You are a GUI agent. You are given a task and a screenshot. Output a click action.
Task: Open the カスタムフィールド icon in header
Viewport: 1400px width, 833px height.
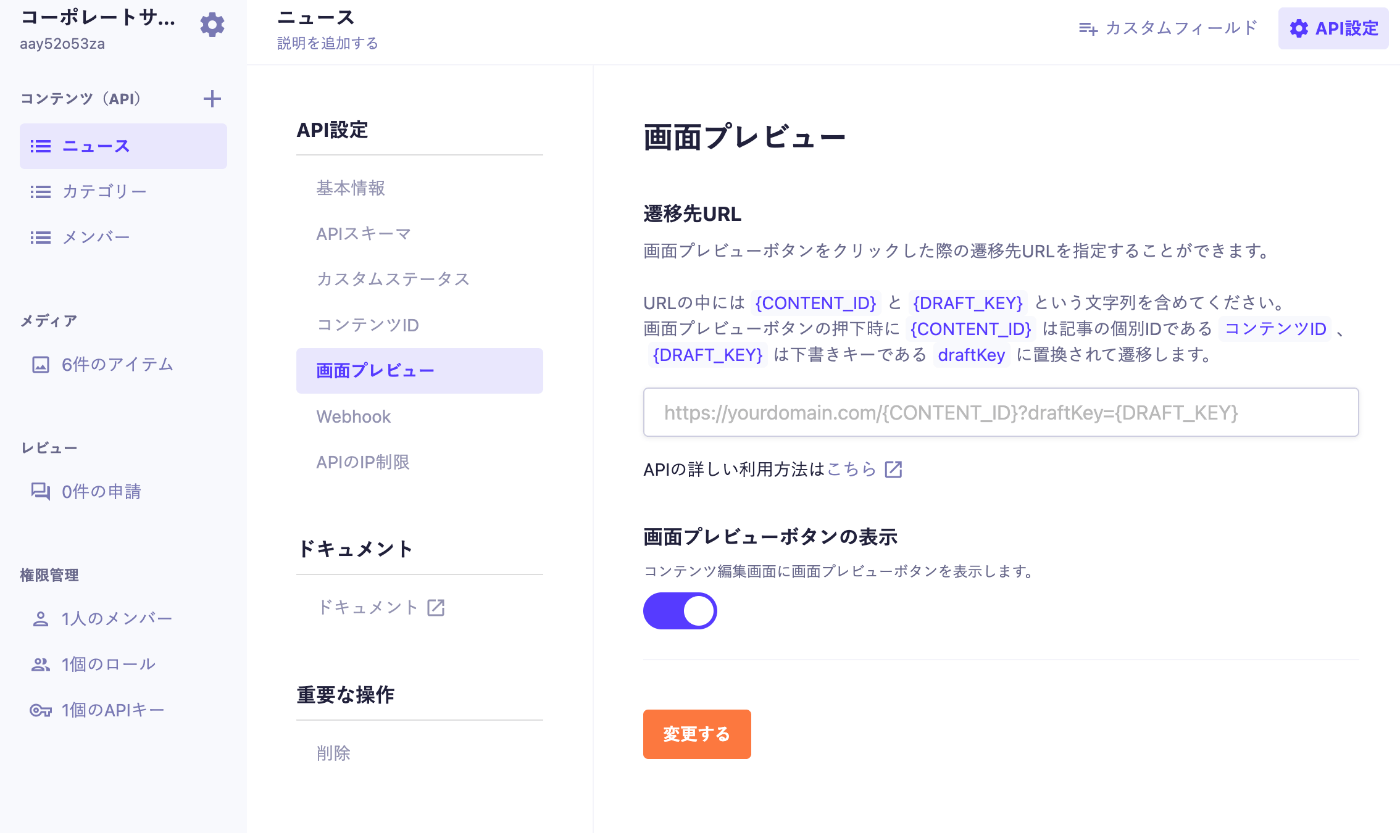click(1087, 28)
